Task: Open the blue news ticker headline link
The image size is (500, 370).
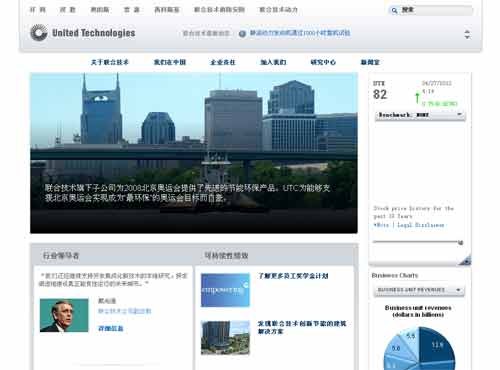Action: click(x=300, y=33)
